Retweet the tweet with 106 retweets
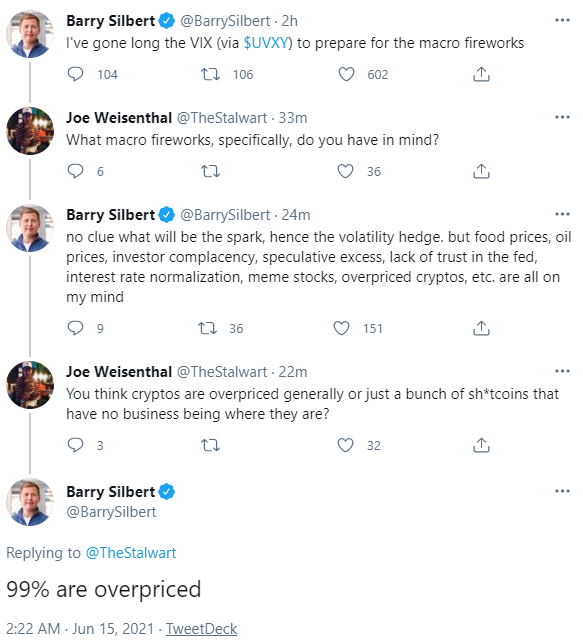Image resolution: width=583 pixels, height=644 pixels. point(210,75)
